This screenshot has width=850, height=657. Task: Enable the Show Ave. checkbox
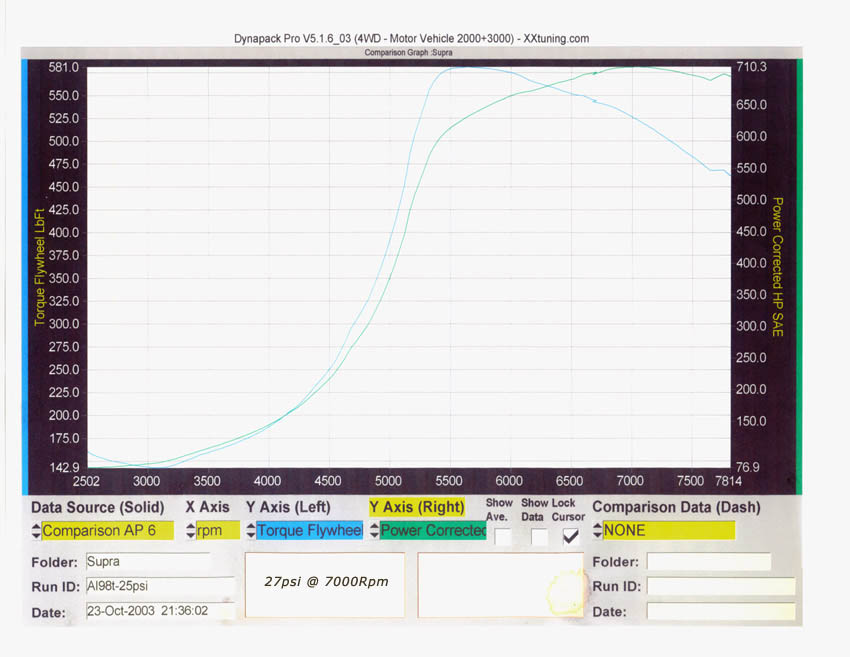pos(502,537)
